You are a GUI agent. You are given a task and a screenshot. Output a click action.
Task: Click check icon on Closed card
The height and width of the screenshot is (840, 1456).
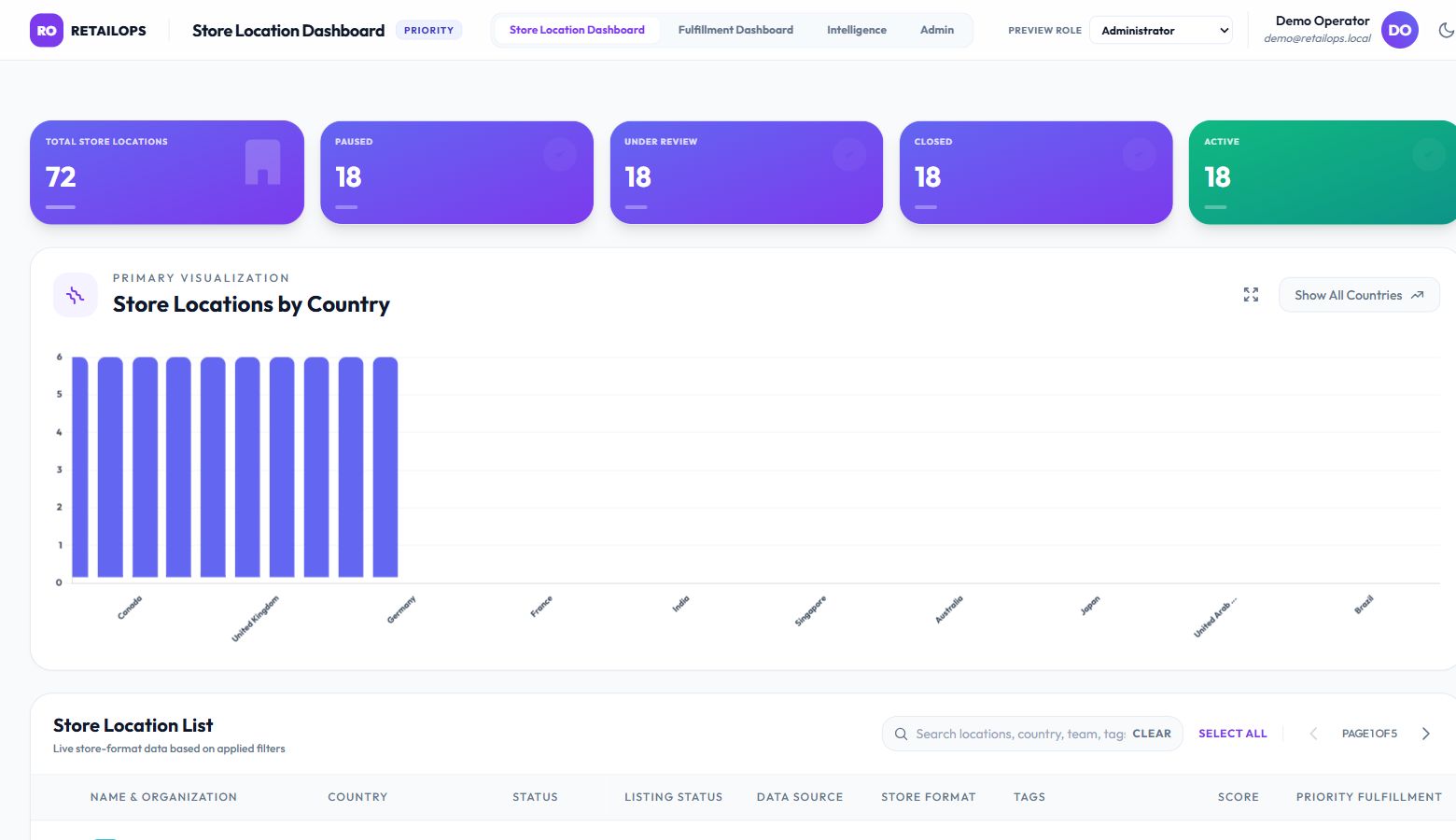(1139, 154)
